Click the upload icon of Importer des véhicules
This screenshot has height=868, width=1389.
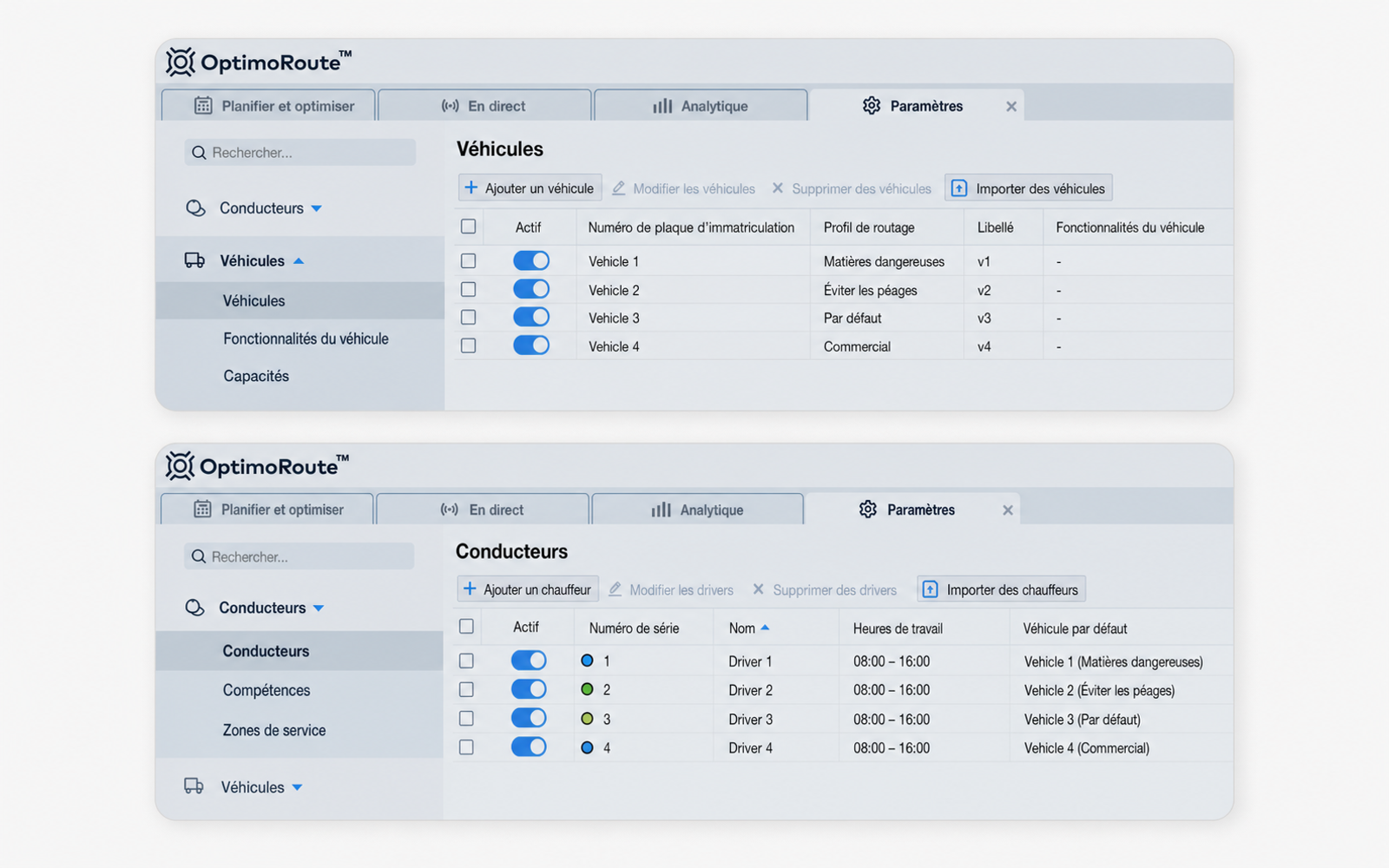(x=959, y=188)
